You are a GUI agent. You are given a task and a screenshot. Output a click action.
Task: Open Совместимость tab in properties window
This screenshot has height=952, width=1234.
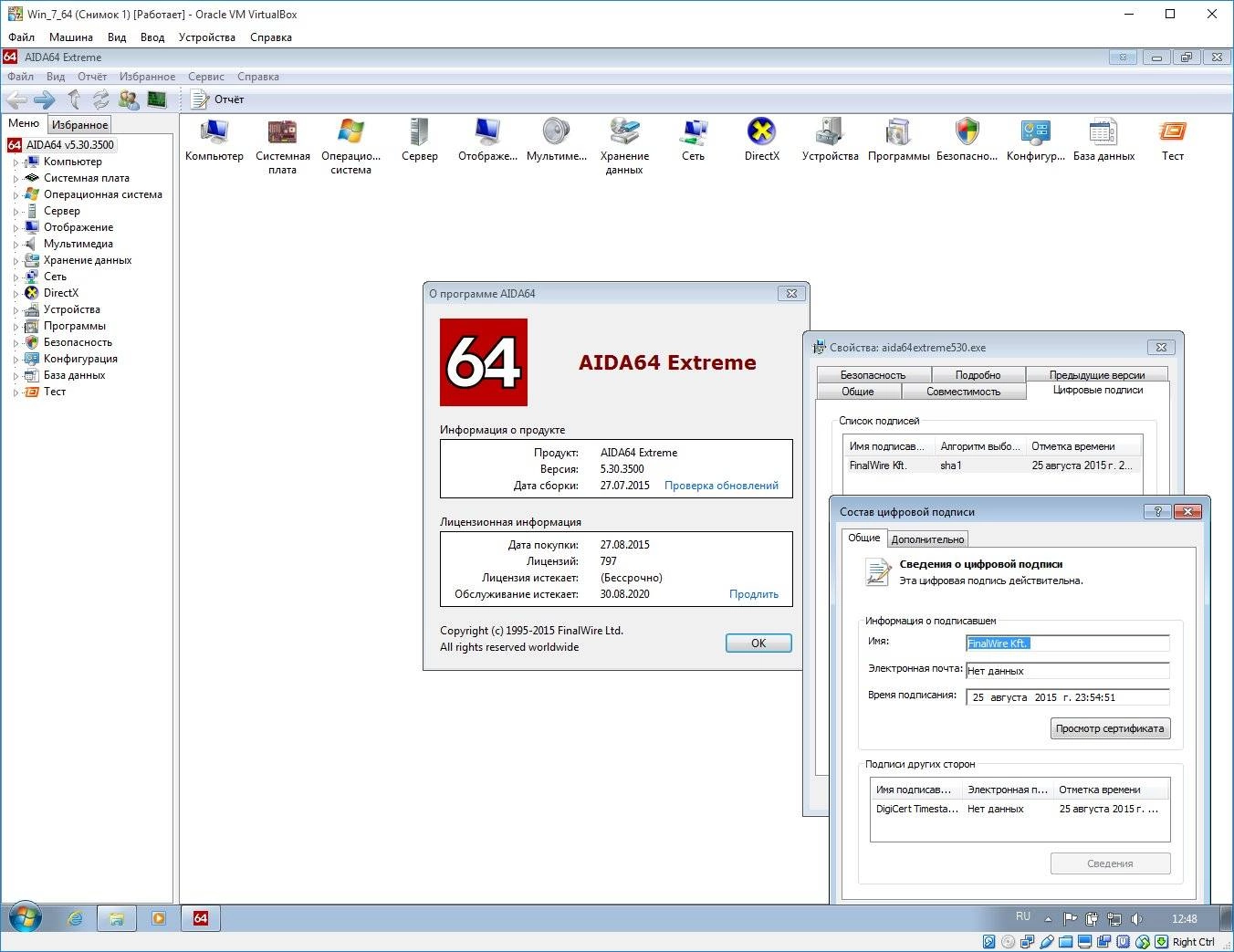tap(963, 392)
